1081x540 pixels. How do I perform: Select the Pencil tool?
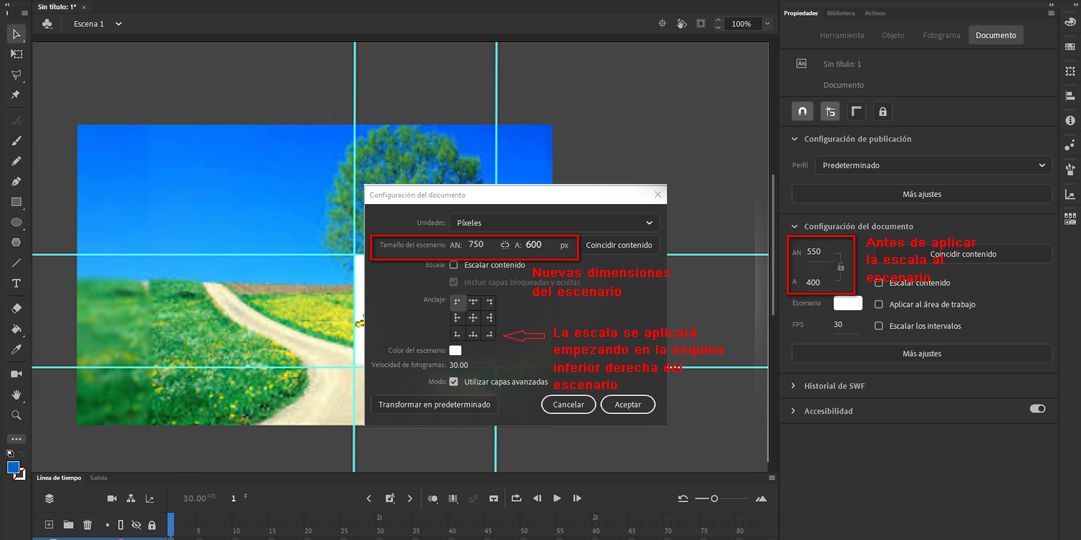click(17, 161)
